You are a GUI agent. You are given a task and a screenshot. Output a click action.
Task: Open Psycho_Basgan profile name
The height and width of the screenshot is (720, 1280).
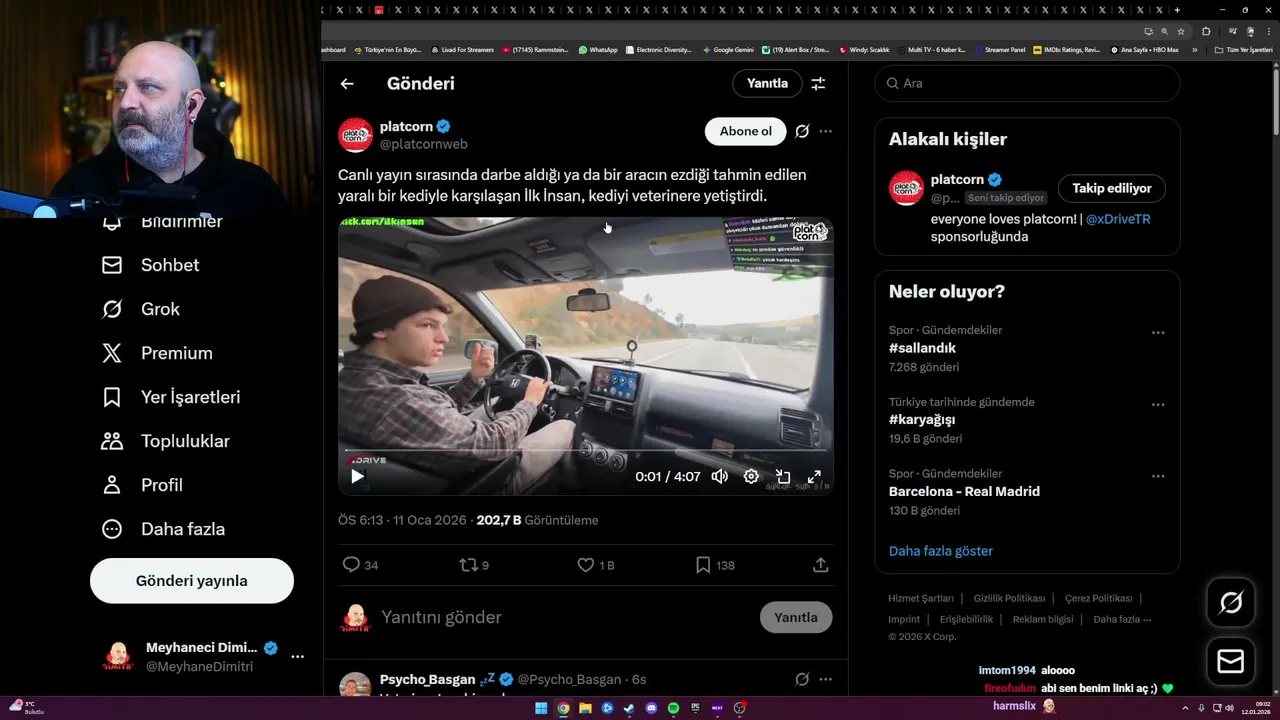pos(427,679)
